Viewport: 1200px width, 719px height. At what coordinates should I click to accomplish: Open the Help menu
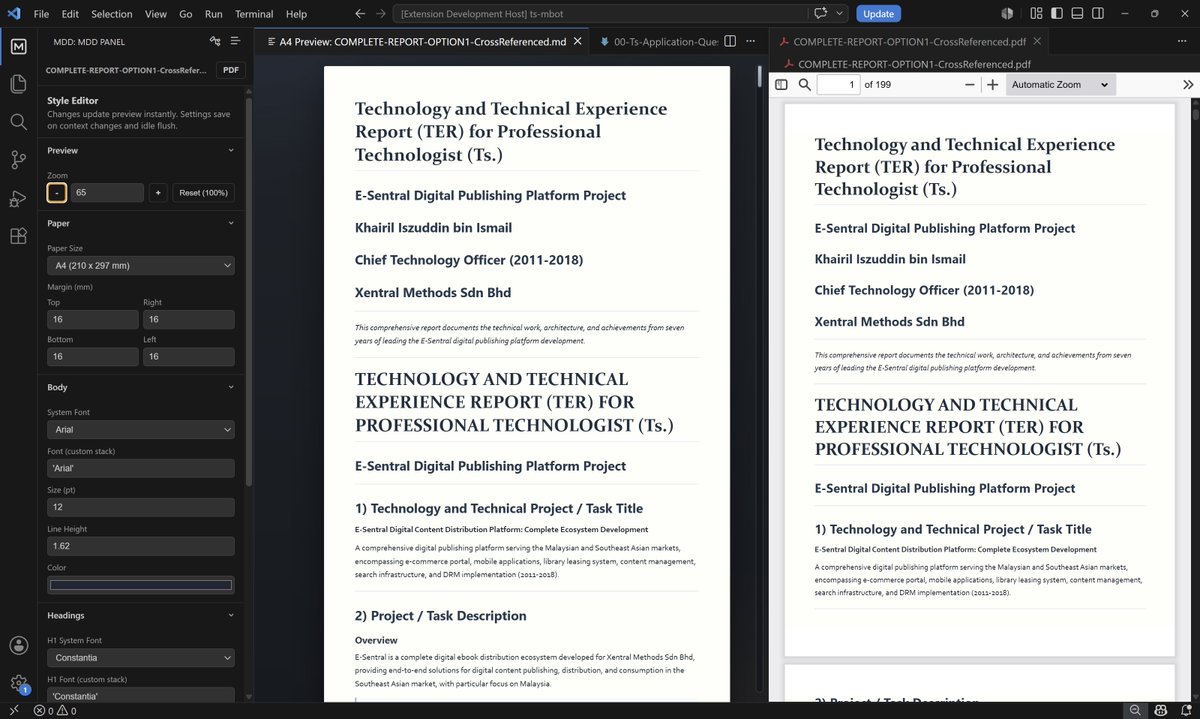coord(296,14)
